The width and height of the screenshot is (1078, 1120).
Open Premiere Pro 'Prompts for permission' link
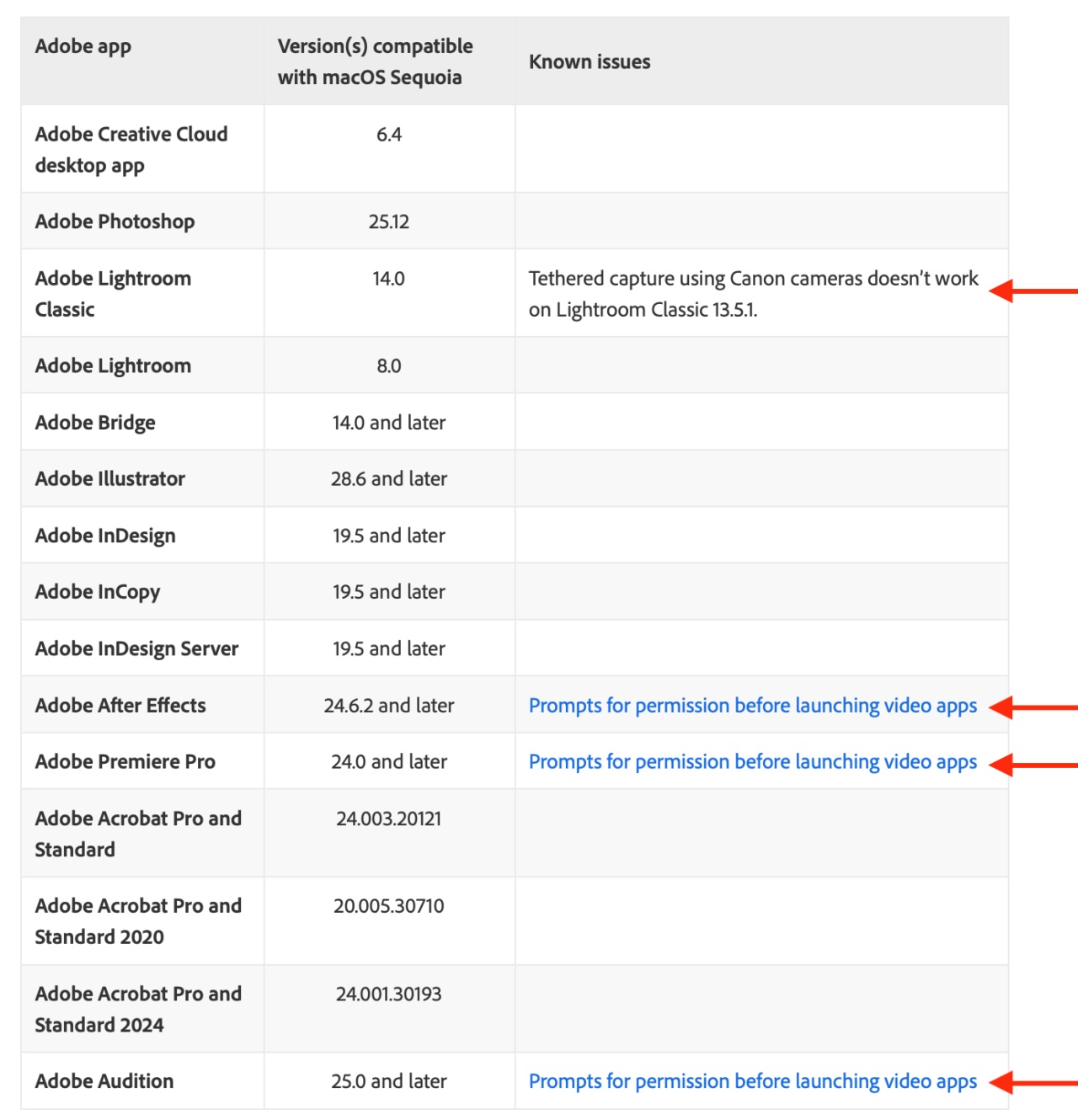[x=753, y=762]
